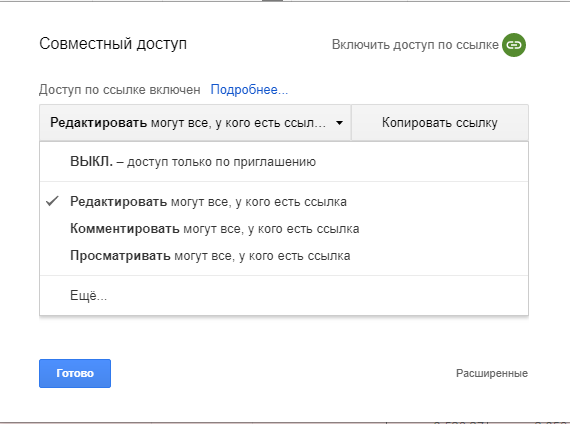Click Доступ по ссылке включен status text
This screenshot has height=424, width=570.
click(120, 89)
